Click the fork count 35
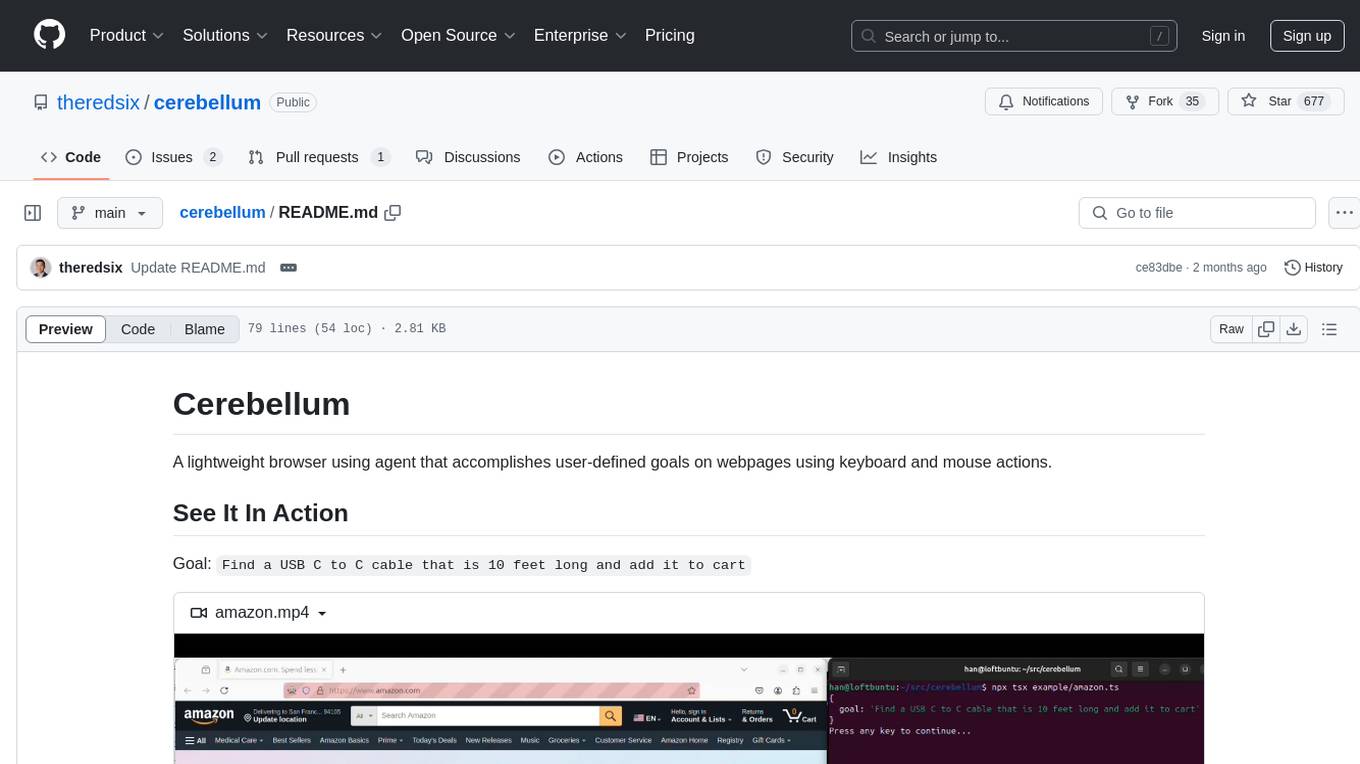 tap(1191, 102)
